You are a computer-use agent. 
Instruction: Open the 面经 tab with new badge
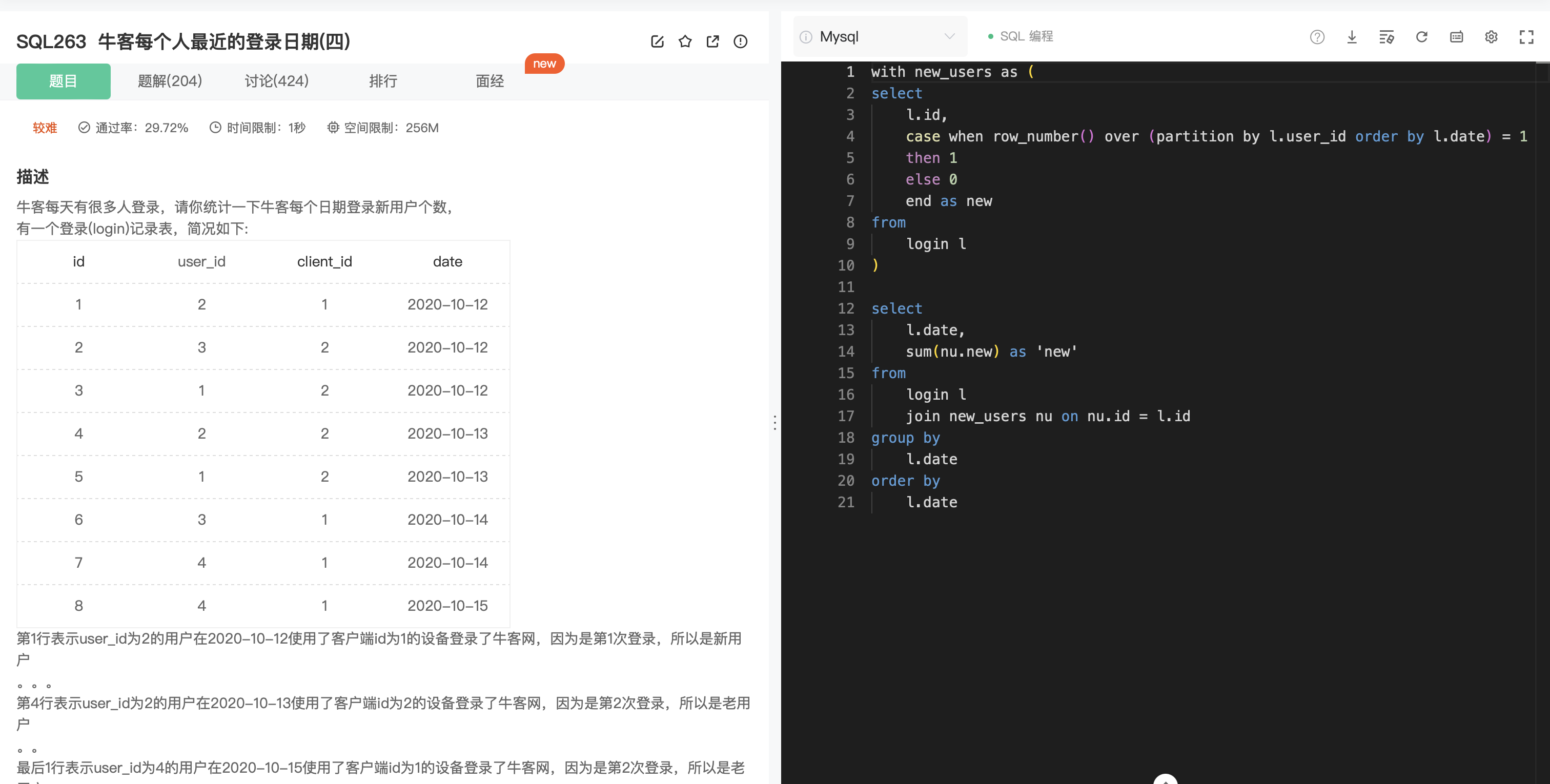[489, 81]
